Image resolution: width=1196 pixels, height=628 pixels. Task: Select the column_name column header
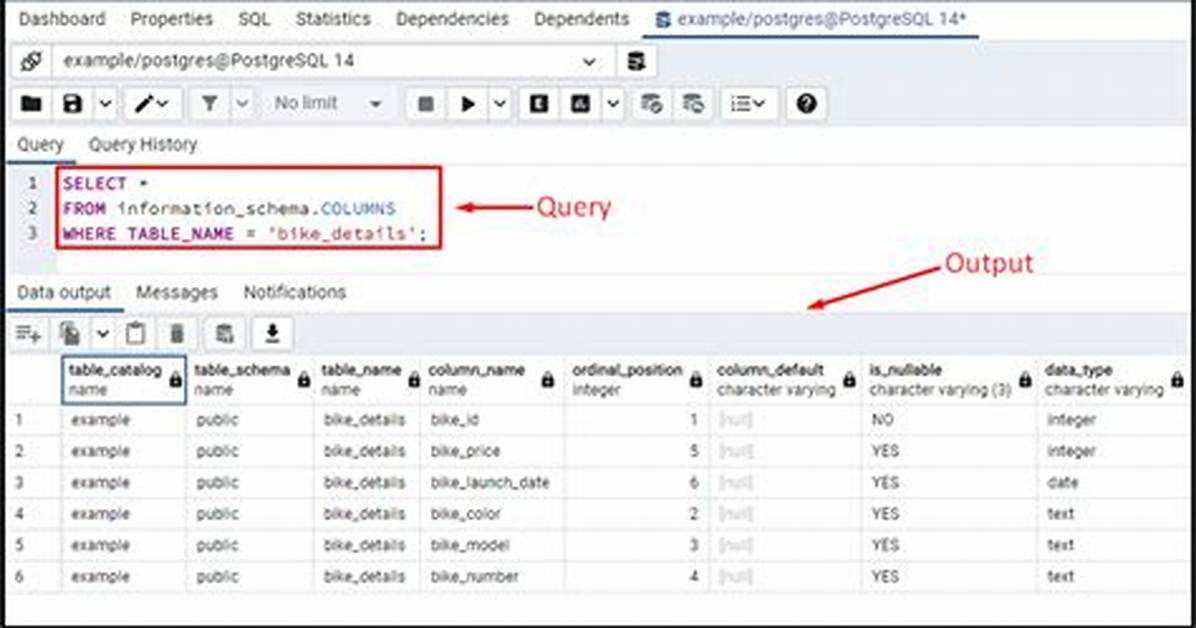(492, 379)
